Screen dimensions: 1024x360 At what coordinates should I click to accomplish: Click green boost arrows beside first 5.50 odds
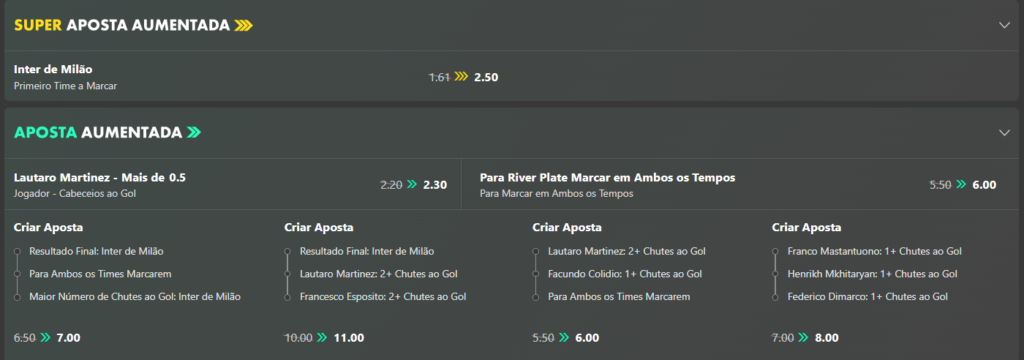pyautogui.click(x=961, y=185)
